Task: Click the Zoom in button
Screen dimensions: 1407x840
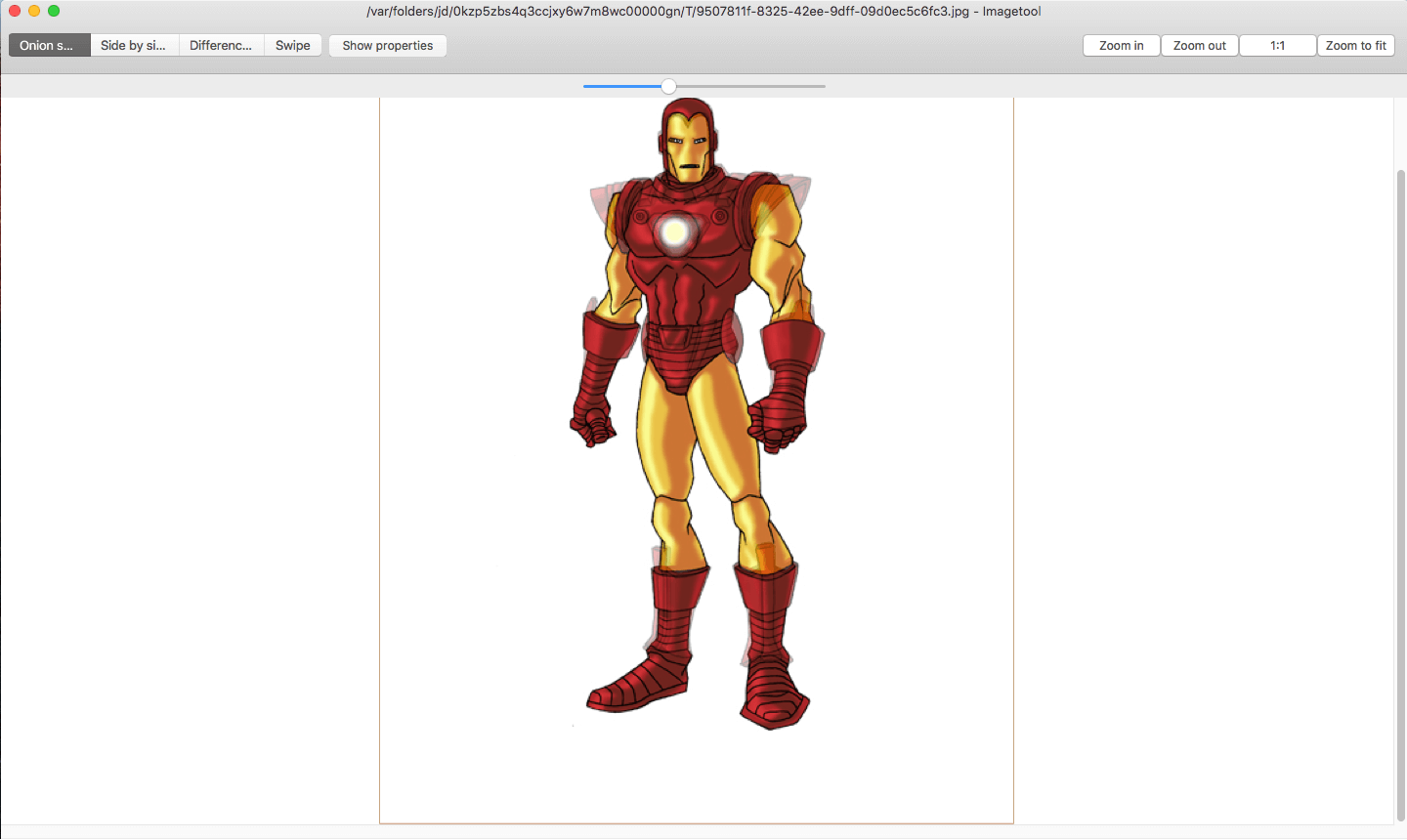Action: pos(1122,46)
